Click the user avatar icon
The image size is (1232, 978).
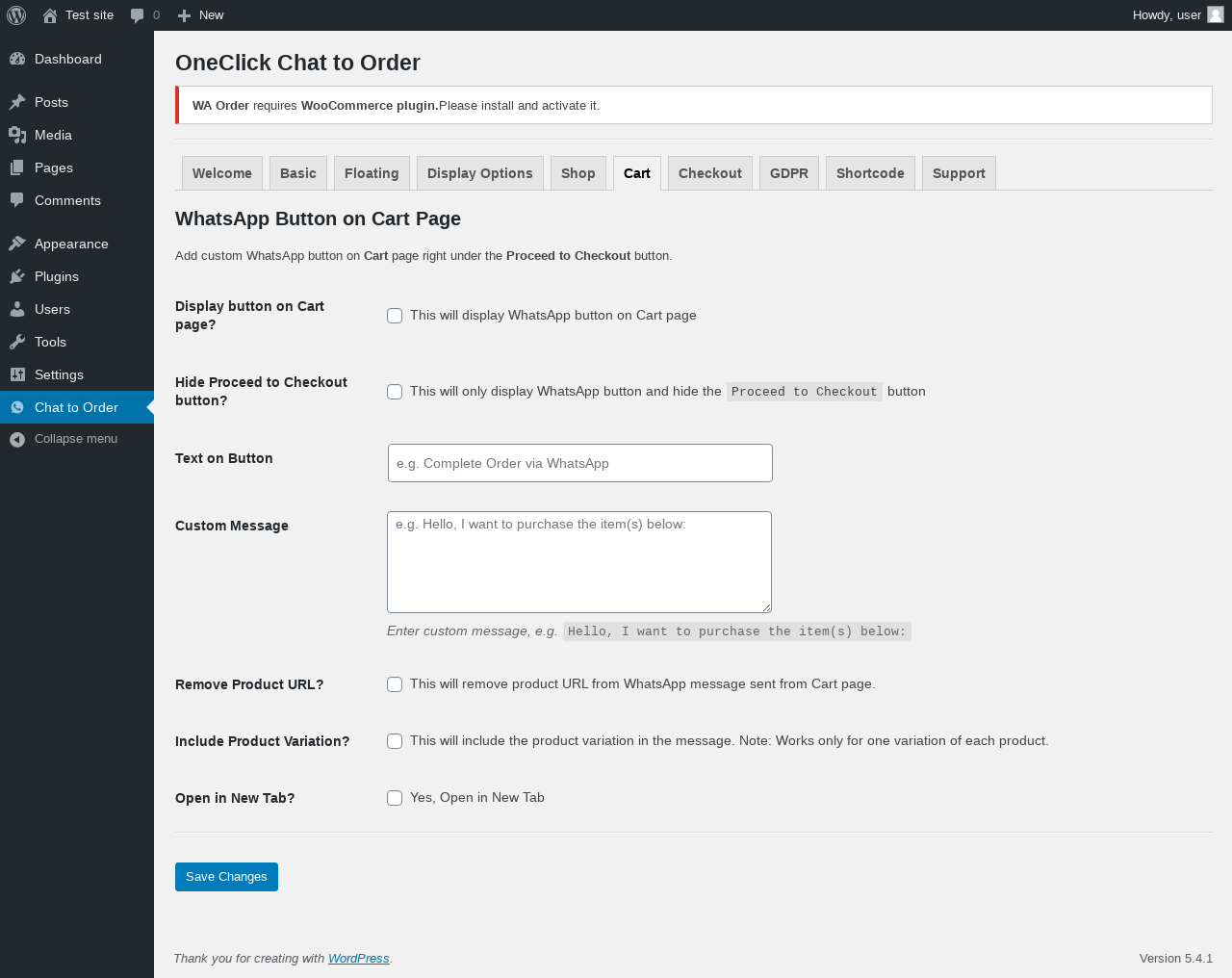pos(1216,14)
